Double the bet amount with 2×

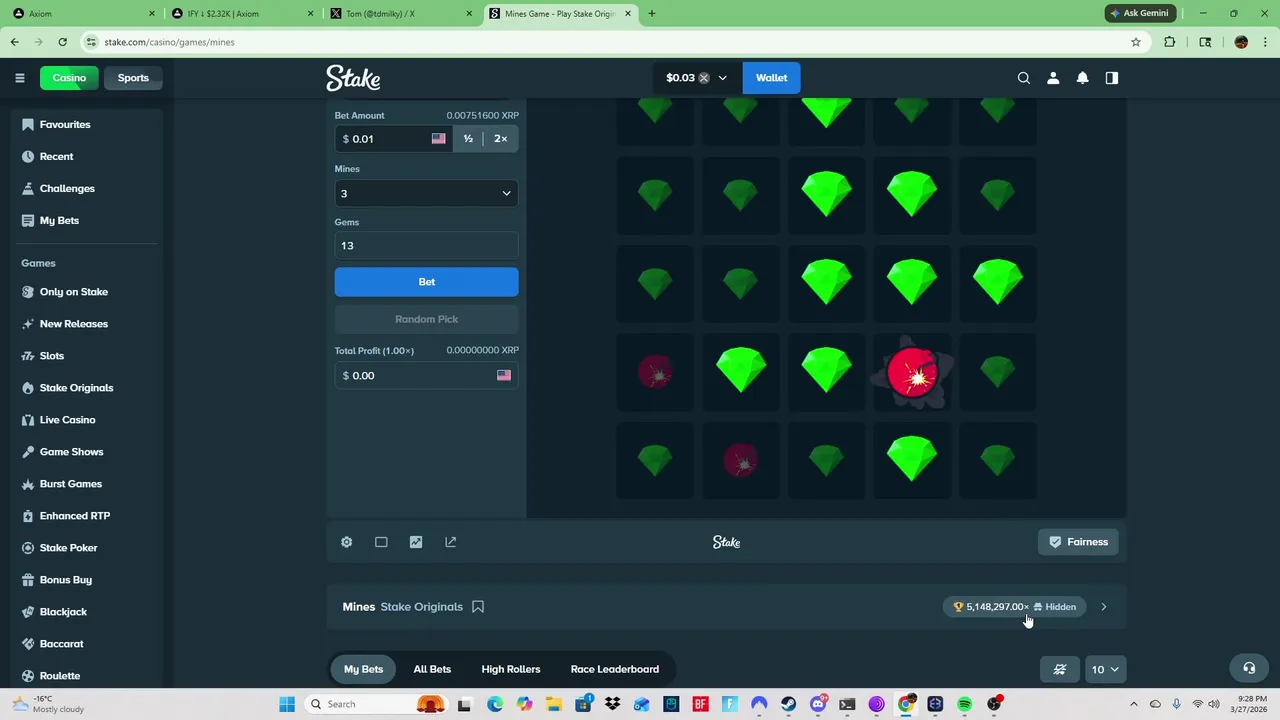coord(500,139)
